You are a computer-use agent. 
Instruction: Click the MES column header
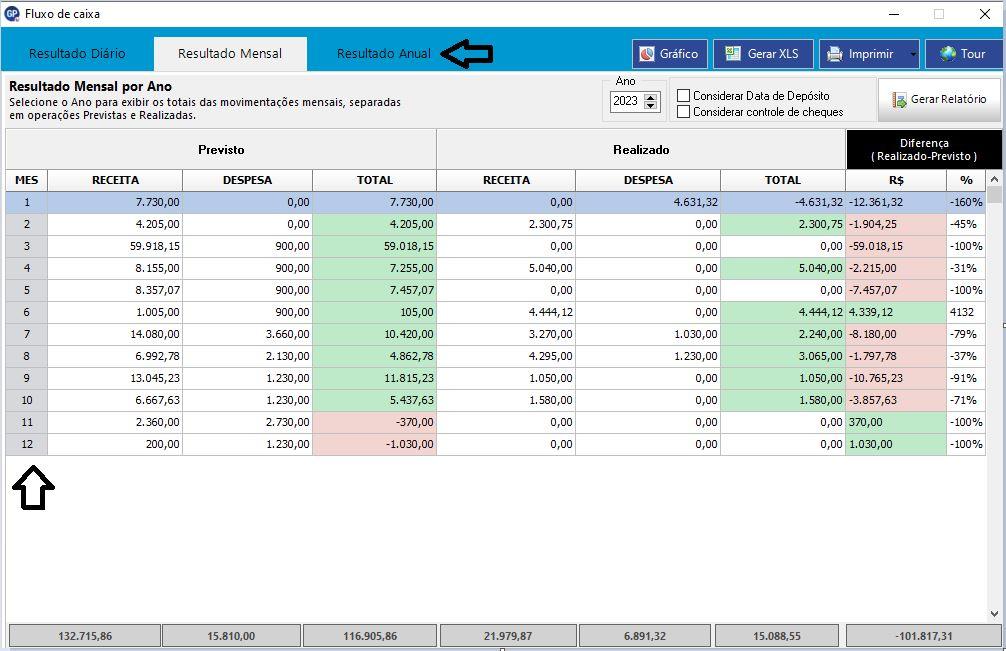[27, 180]
